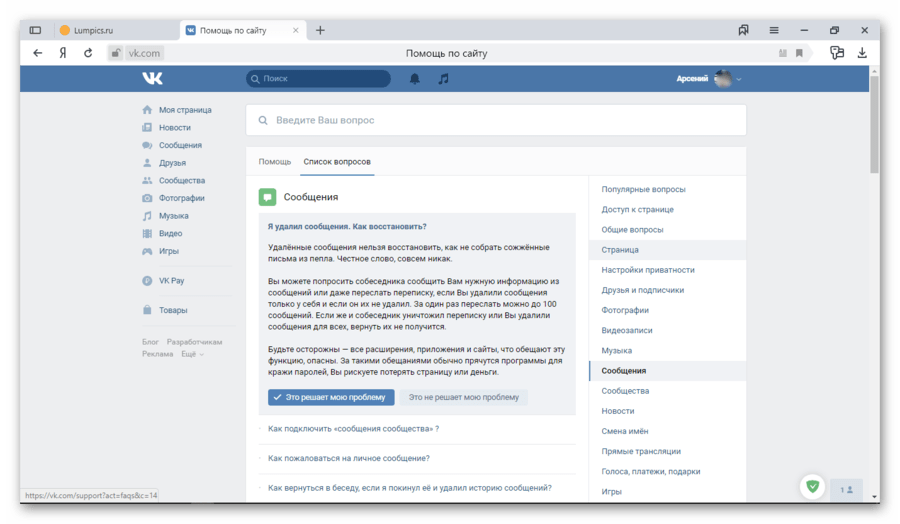Click the VK logo in header
This screenshot has height=524, width=900.
tap(152, 78)
